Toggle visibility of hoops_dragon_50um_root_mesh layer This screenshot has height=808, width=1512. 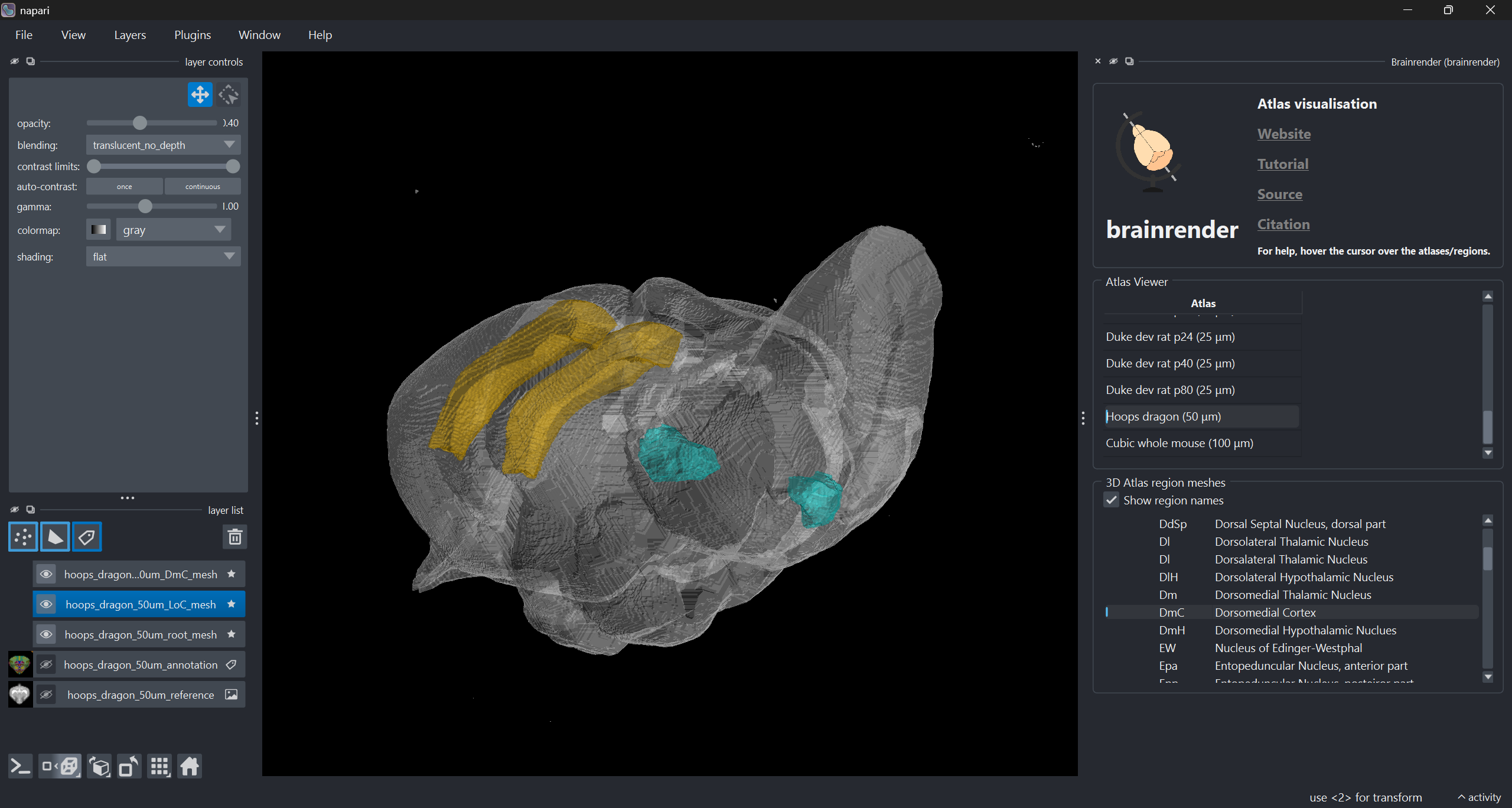[x=46, y=634]
